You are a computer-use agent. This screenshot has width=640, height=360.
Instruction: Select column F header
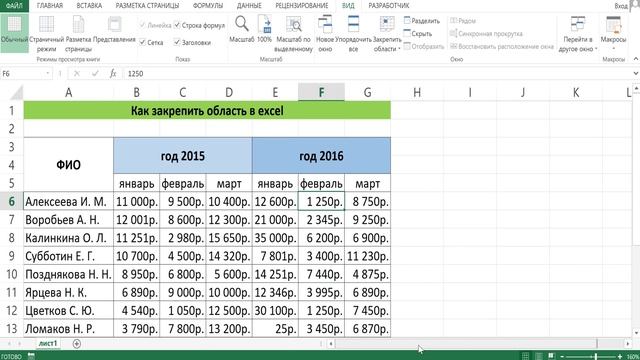click(321, 93)
